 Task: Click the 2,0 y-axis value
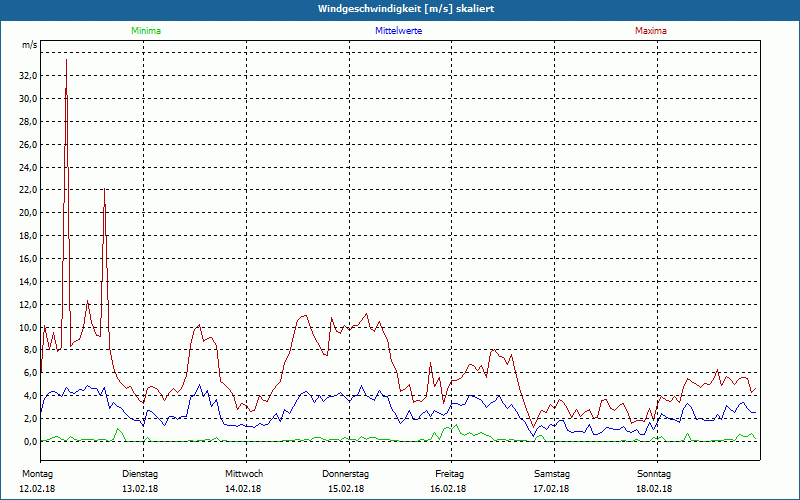click(31, 419)
